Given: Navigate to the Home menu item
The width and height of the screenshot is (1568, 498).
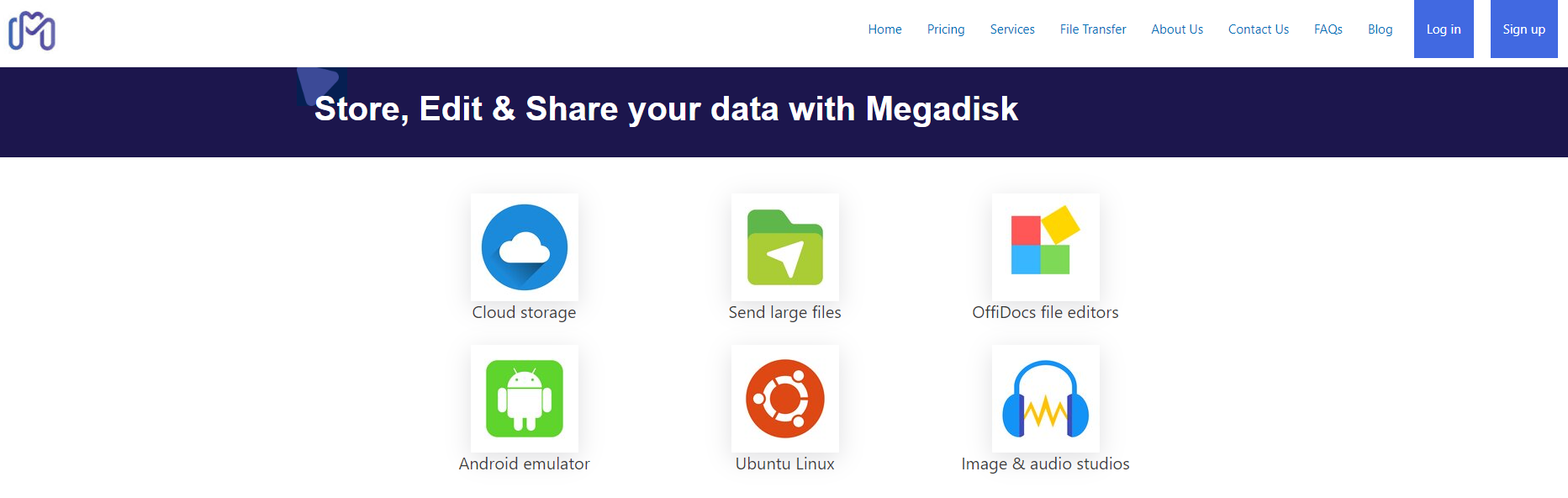Looking at the screenshot, I should (x=884, y=29).
